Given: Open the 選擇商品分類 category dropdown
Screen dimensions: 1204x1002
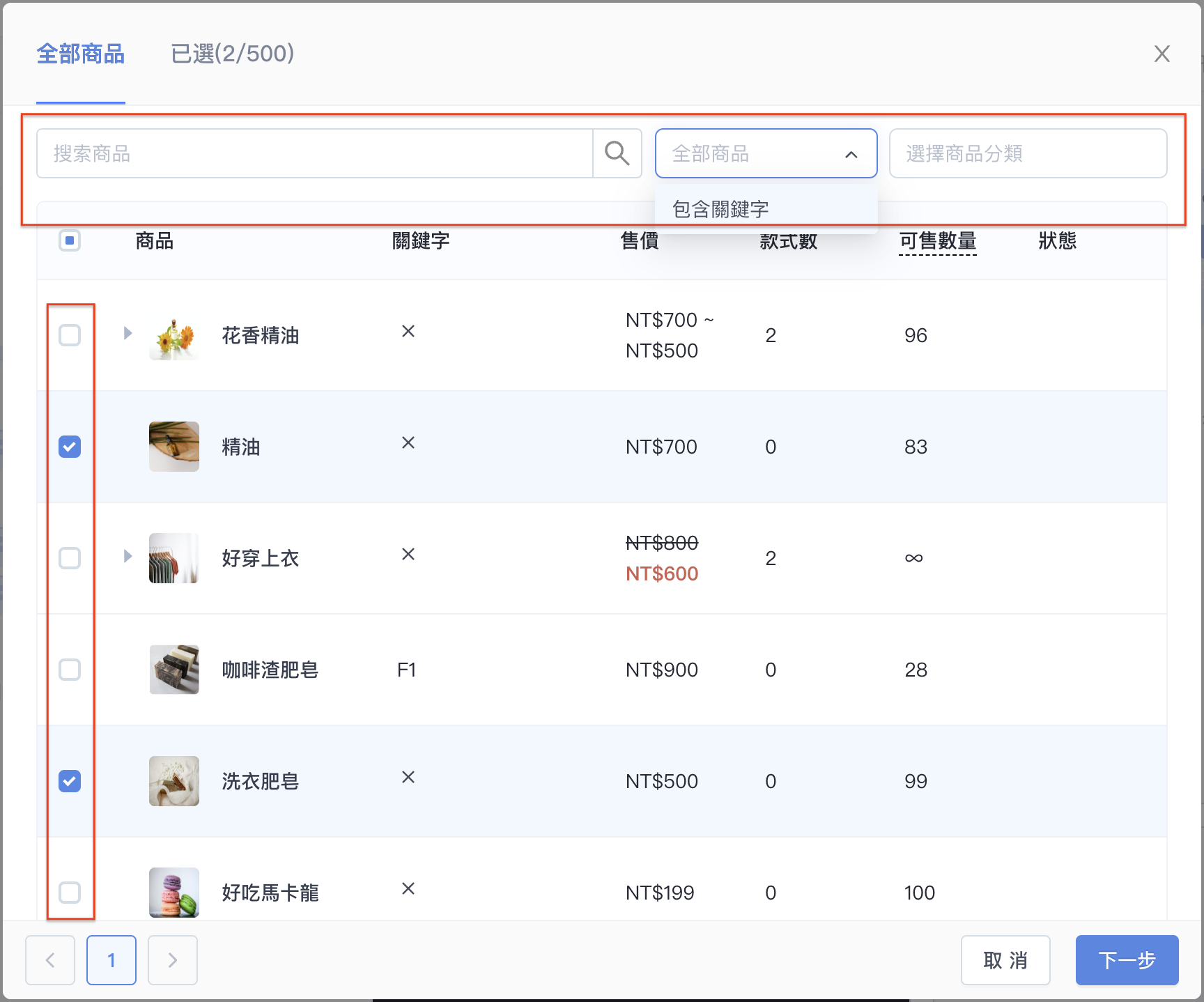Looking at the screenshot, I should tap(1028, 153).
